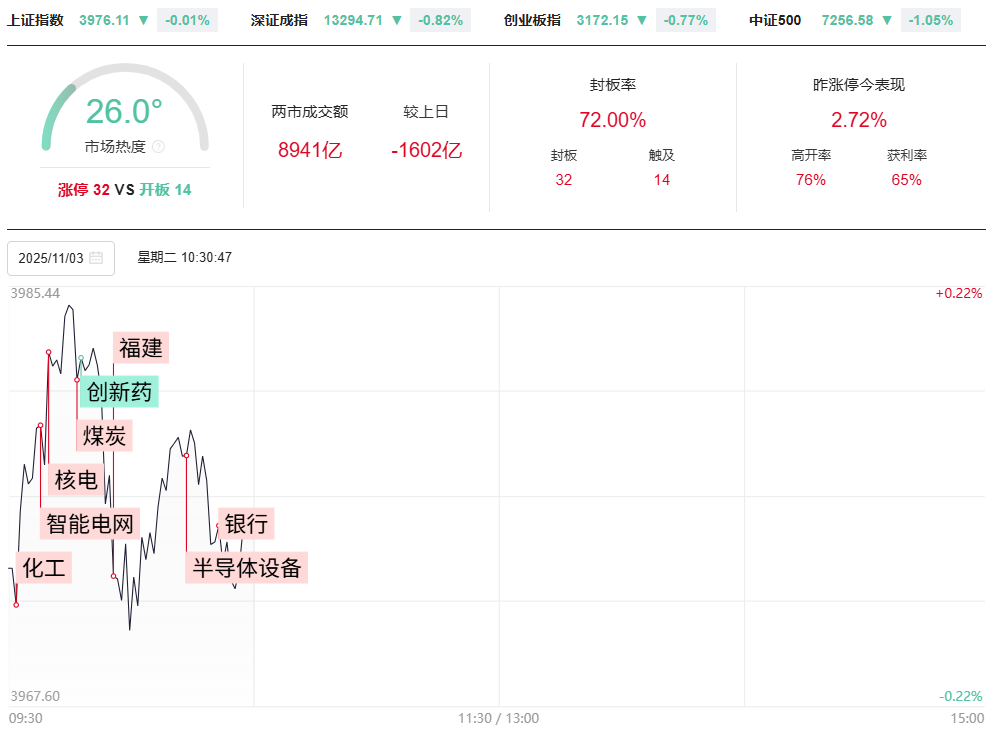Click the 开板 14 count link
1001x737 pixels.
pyautogui.click(x=165, y=189)
